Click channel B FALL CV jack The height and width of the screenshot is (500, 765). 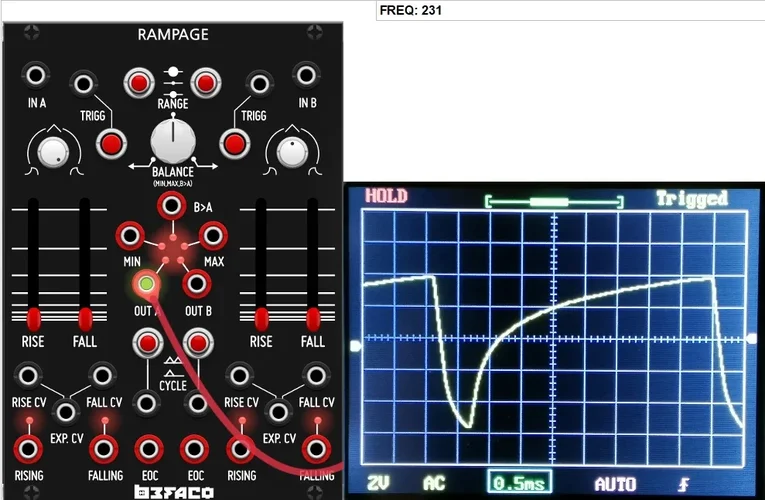pos(316,376)
